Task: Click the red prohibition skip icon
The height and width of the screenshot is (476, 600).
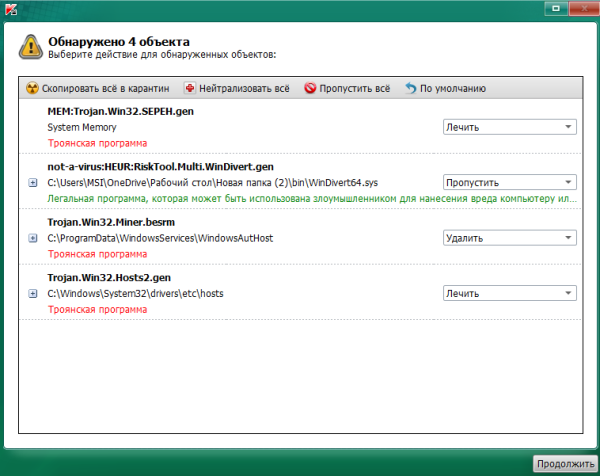Action: coord(310,88)
